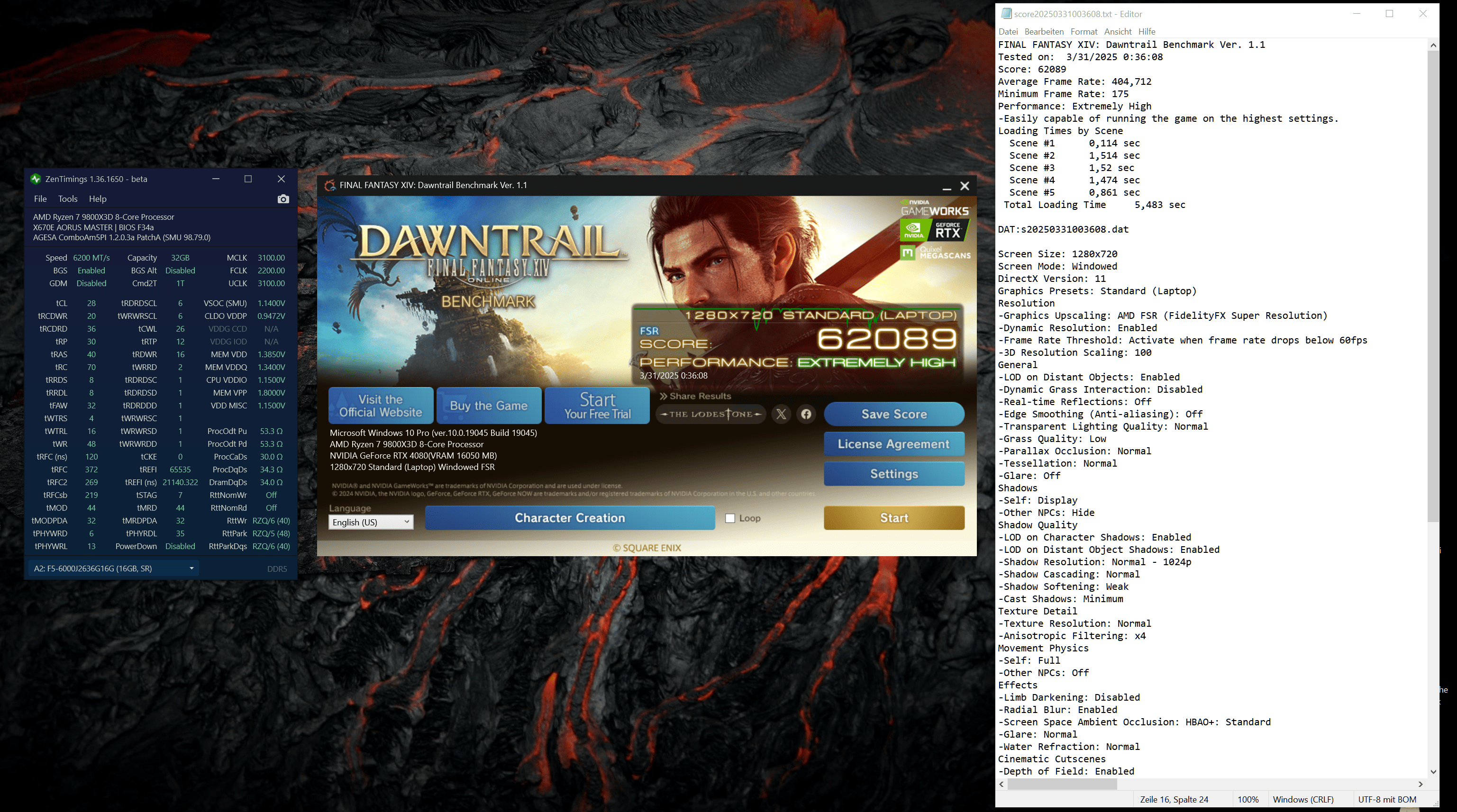Click the ZenTimings app logo icon
Viewport: 1457px width, 812px height.
(36, 179)
